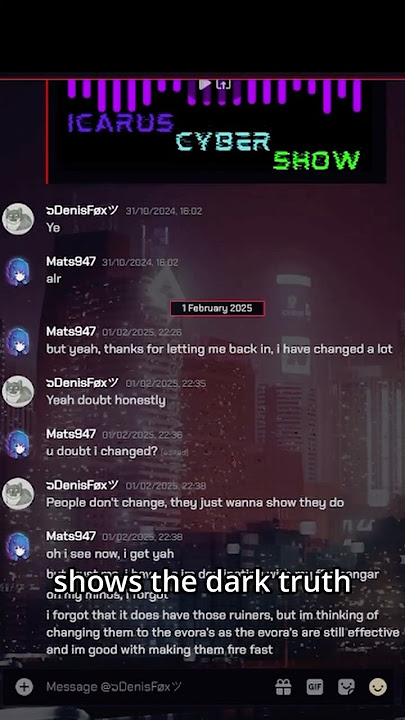Click the message "but yeah, thanks for letting me back in"
405x720 pixels.
[219, 349]
